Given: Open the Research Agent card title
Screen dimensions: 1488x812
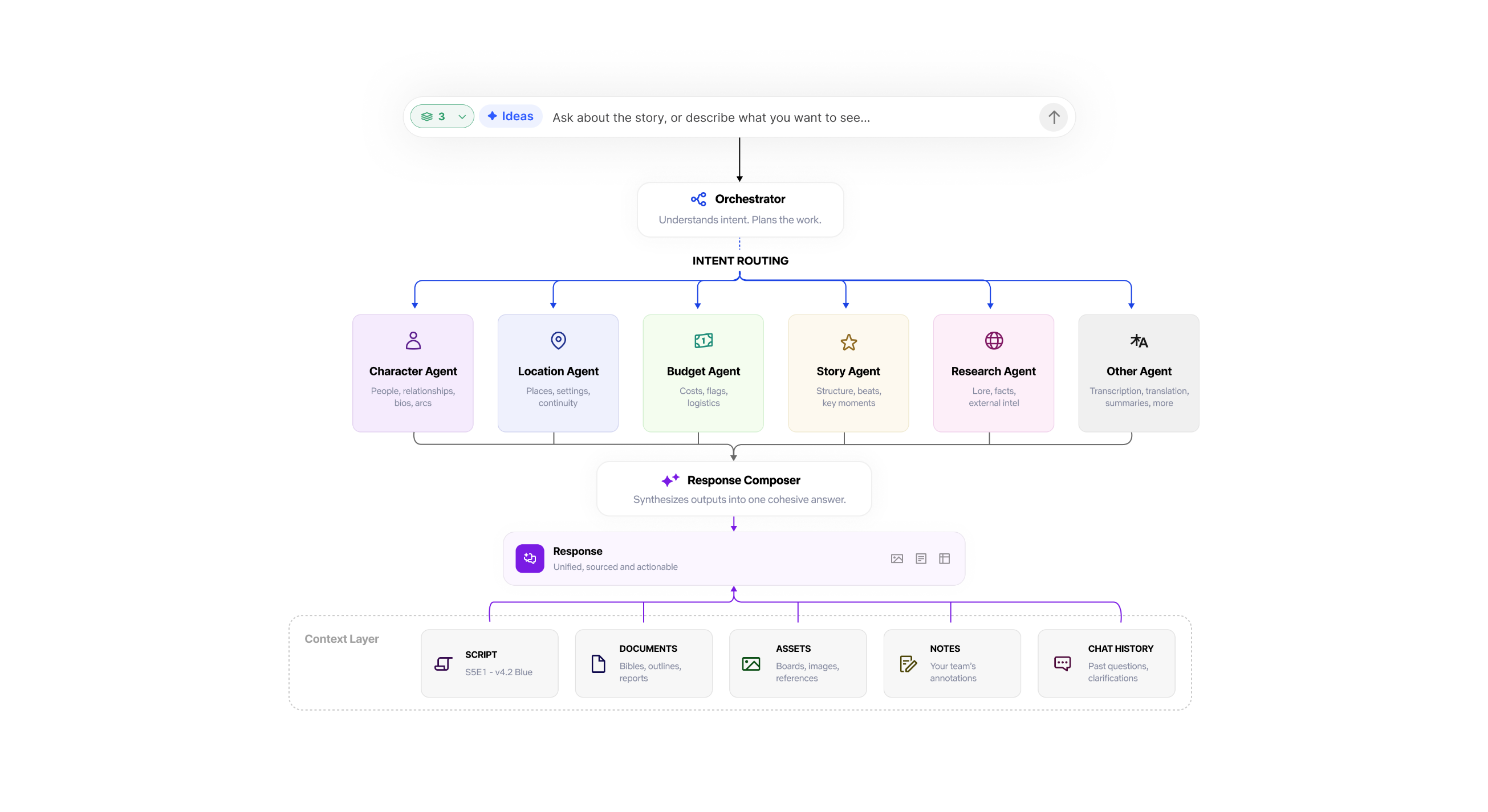Looking at the screenshot, I should pos(993,372).
